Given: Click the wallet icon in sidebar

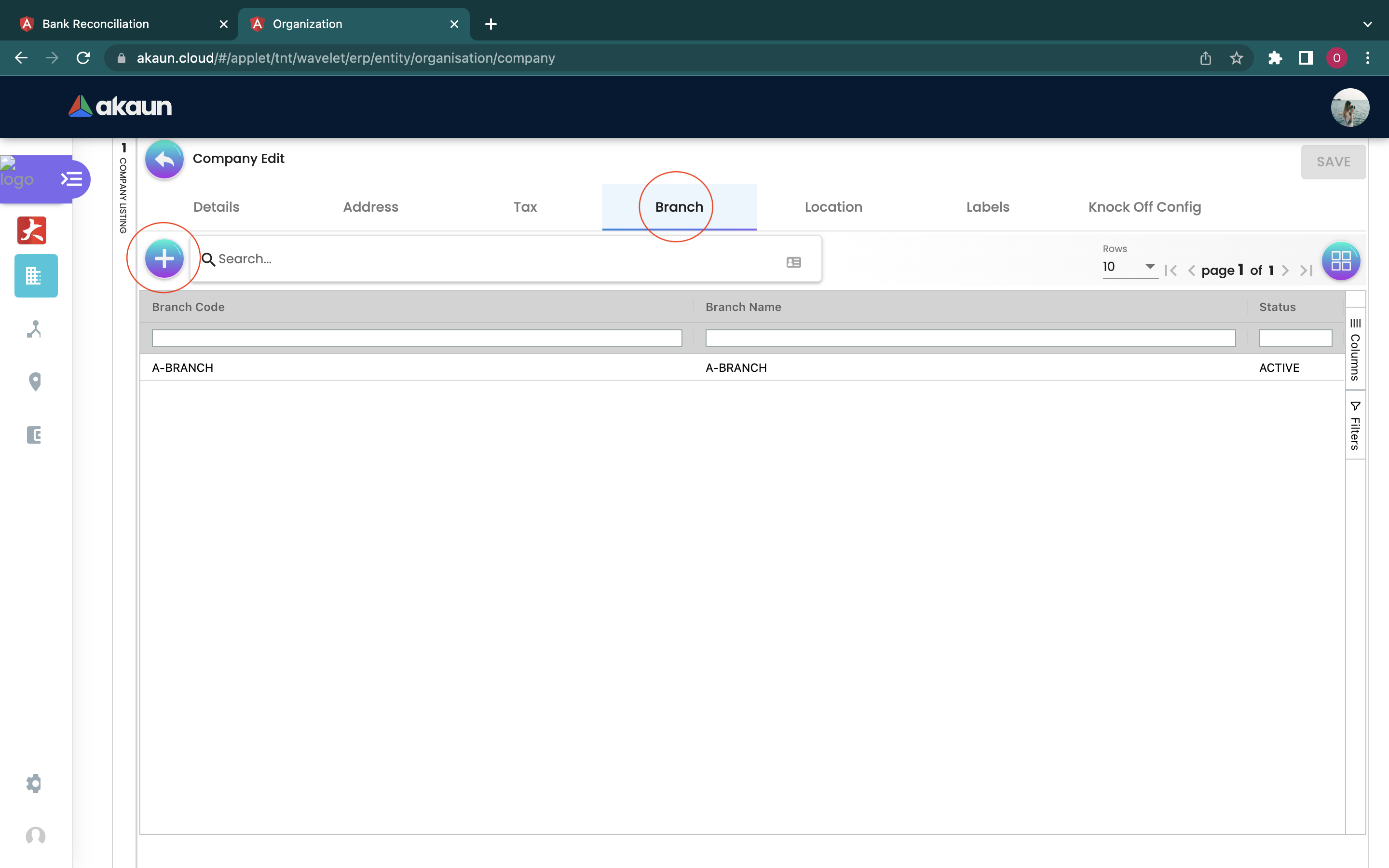Looking at the screenshot, I should (34, 434).
